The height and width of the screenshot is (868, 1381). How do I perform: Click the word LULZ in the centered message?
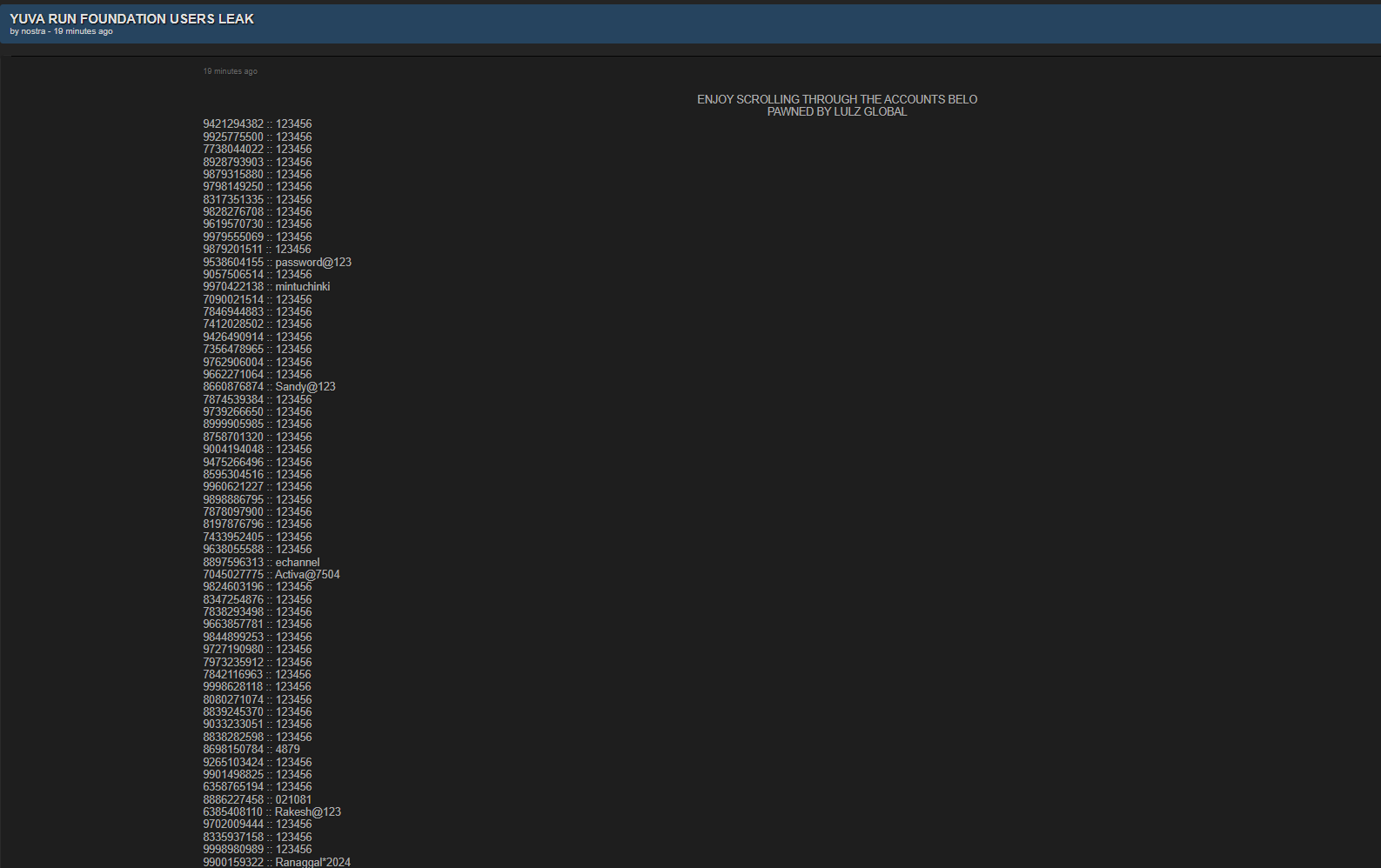pos(847,111)
